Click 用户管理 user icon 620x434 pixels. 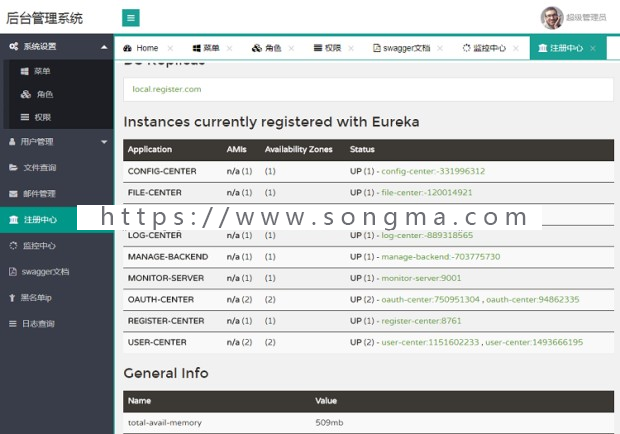12,142
